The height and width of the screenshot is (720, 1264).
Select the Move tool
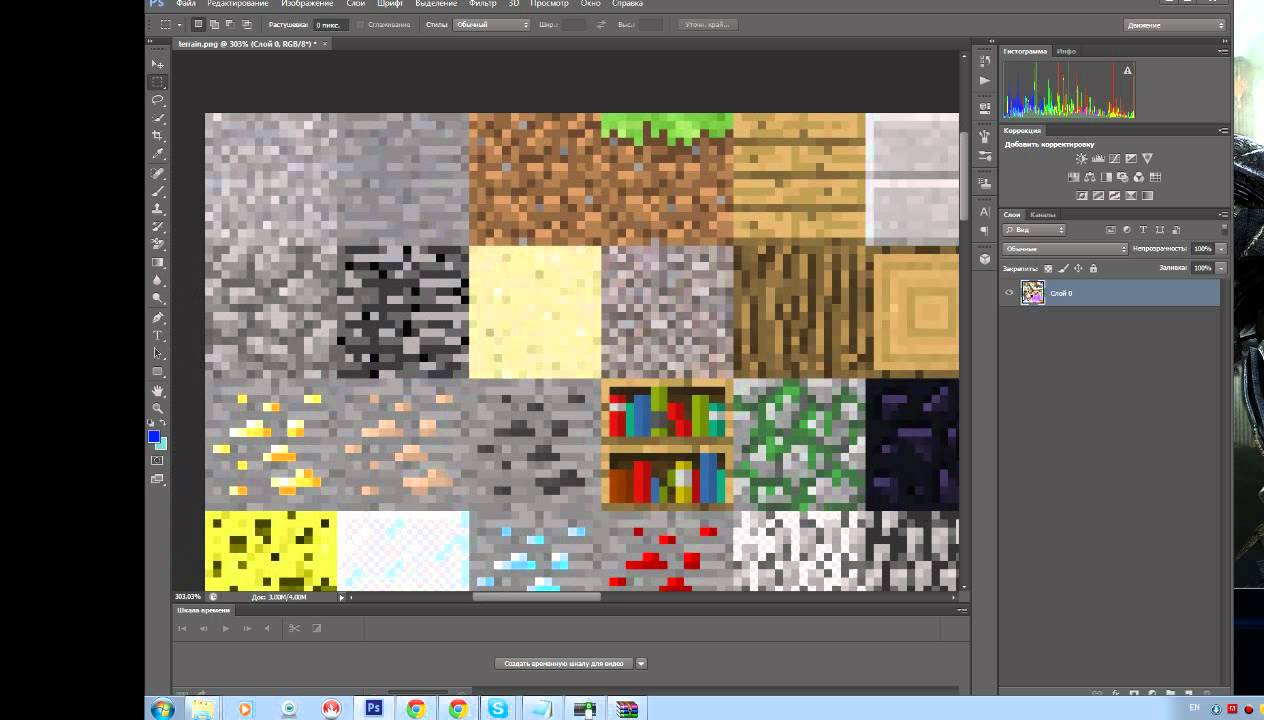click(x=158, y=64)
